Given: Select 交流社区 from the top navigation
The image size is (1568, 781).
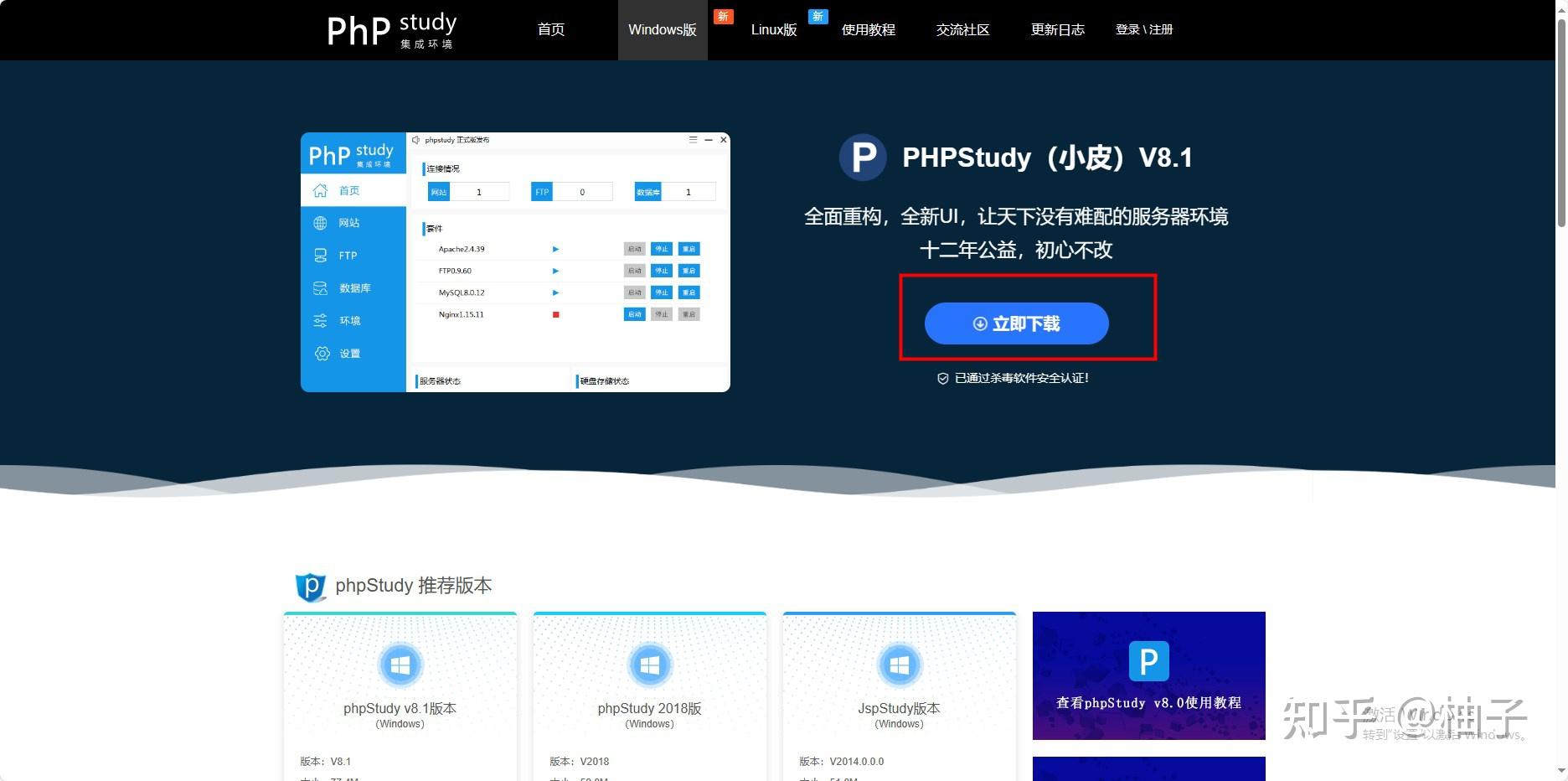Looking at the screenshot, I should [962, 29].
